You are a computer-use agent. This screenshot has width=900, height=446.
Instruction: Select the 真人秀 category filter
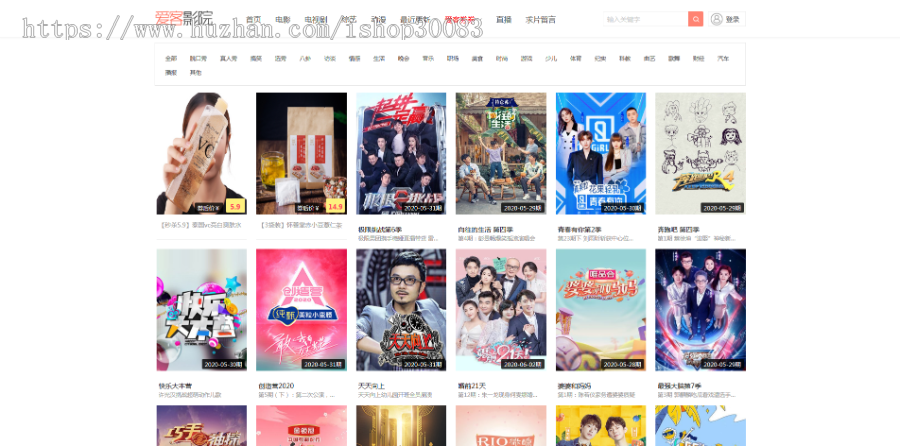[x=228, y=59]
